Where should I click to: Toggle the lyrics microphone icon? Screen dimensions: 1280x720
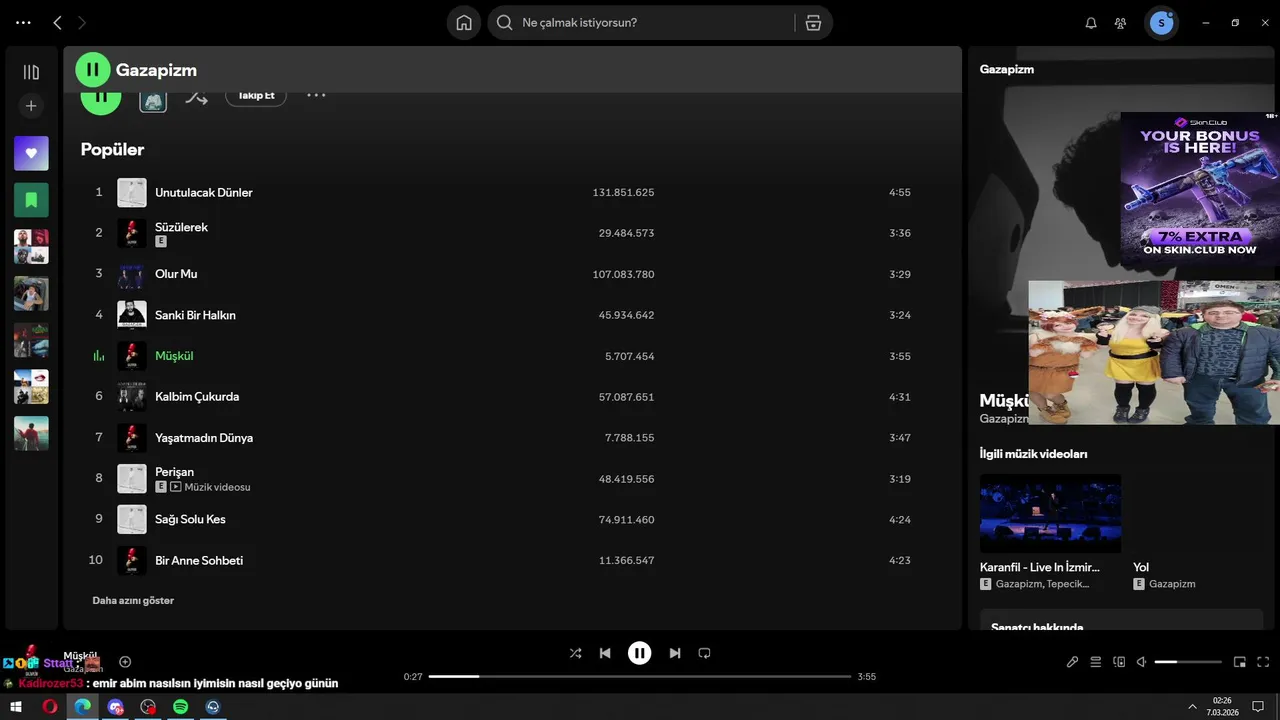click(1072, 662)
